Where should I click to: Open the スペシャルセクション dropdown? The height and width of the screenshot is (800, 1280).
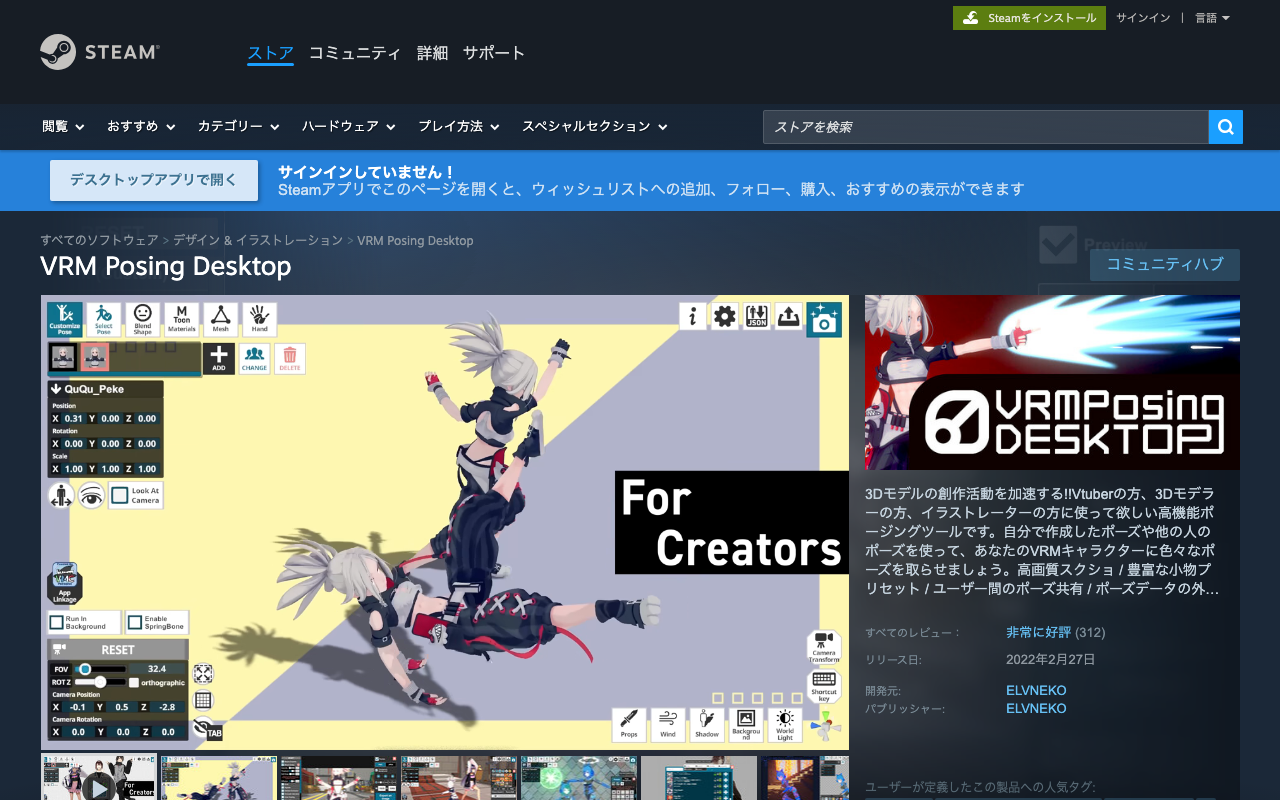(595, 127)
